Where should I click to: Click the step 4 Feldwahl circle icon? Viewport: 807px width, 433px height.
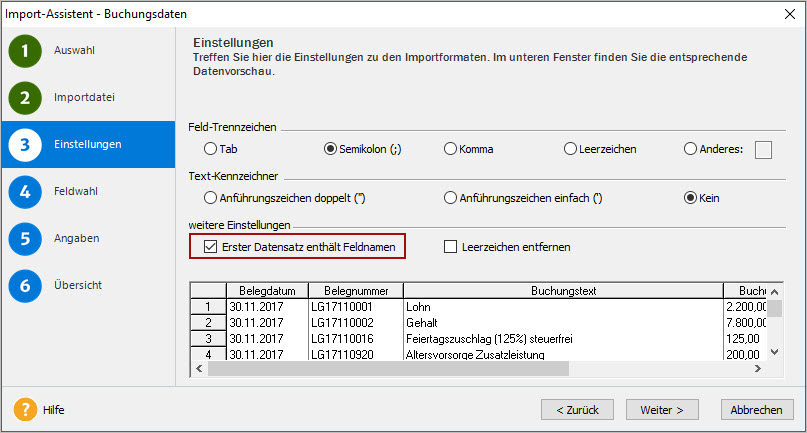click(x=25, y=191)
